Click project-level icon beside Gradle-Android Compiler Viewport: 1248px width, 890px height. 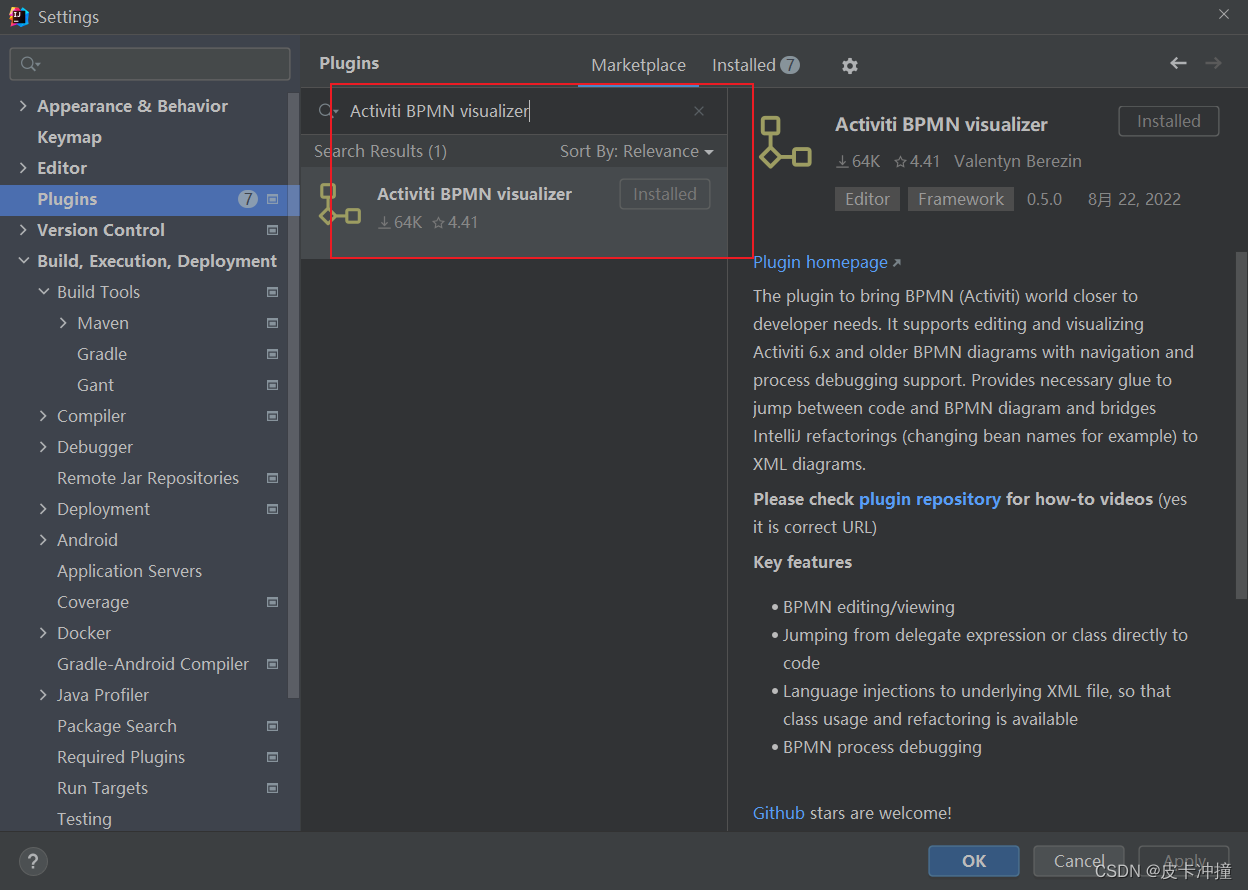point(272,664)
